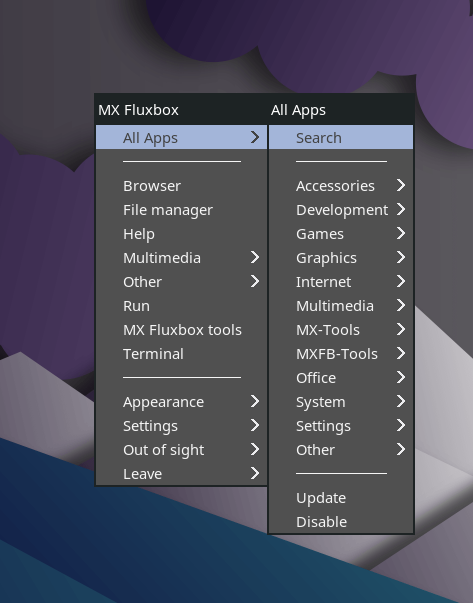Viewport: 473px width, 603px height.
Task: Open the Internet category
Action: point(341,282)
